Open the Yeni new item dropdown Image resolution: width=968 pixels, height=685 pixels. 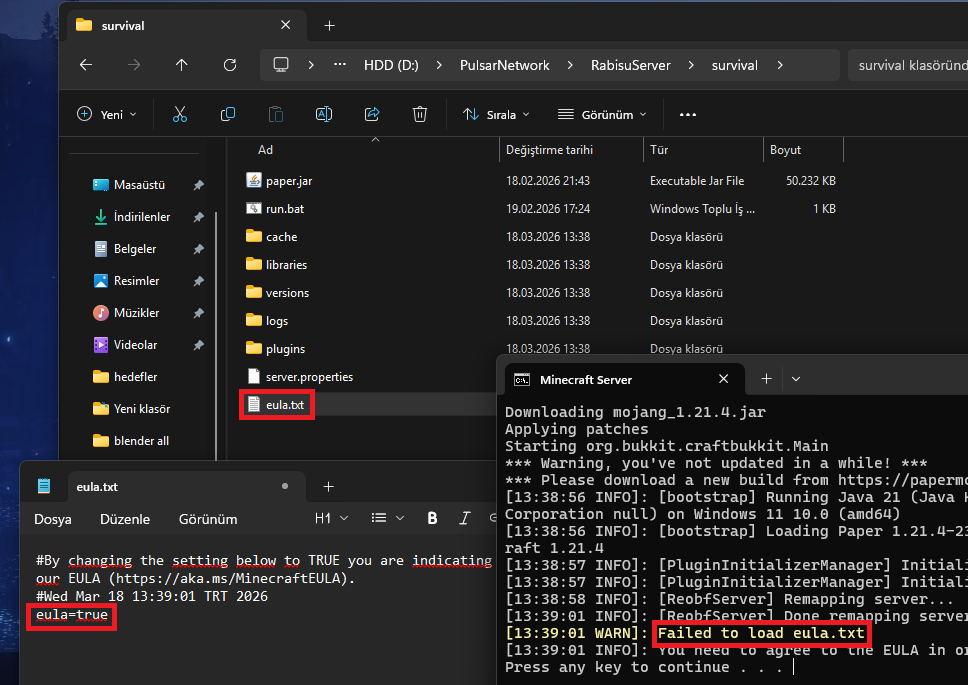tap(107, 114)
